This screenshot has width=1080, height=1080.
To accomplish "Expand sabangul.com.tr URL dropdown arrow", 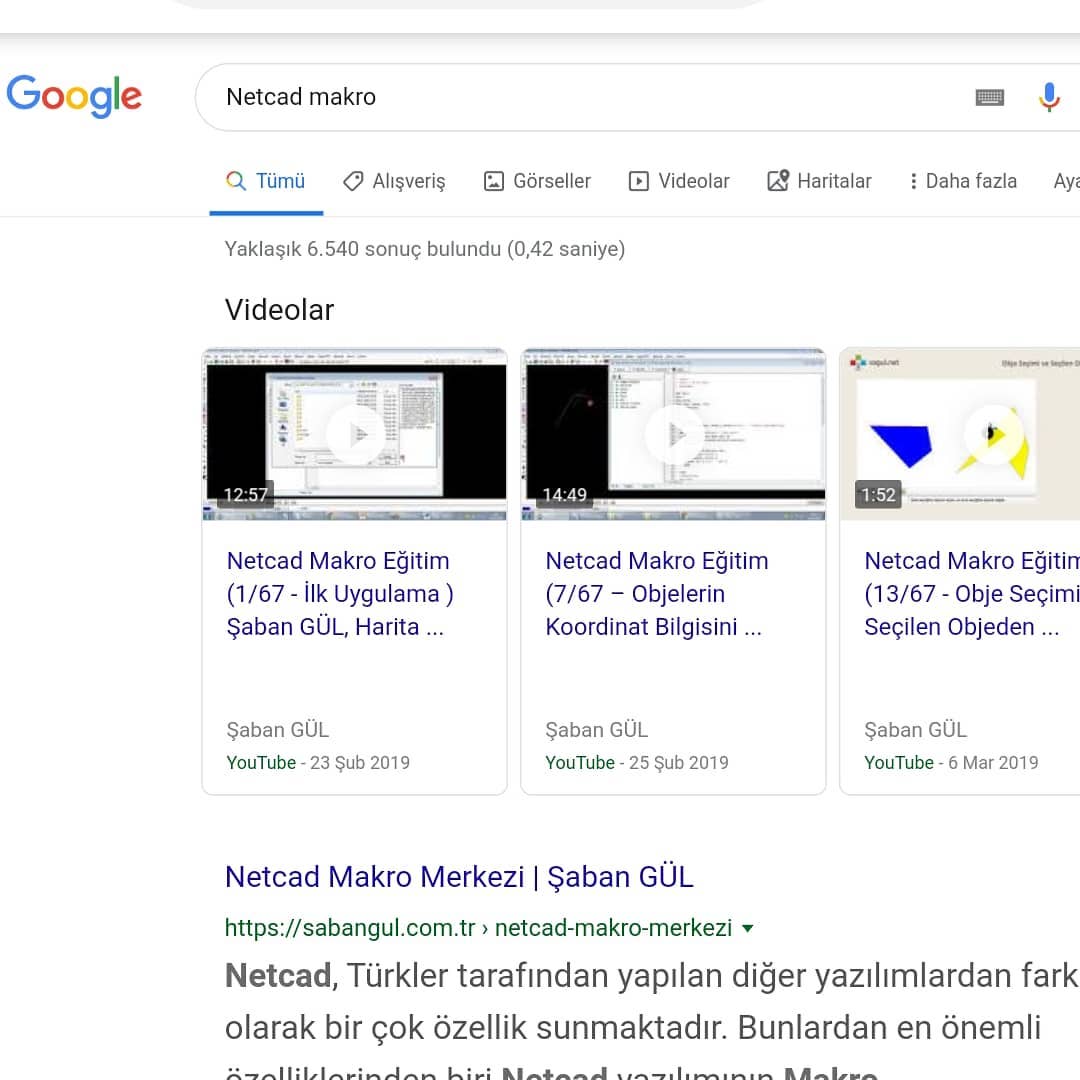I will tap(747, 928).
